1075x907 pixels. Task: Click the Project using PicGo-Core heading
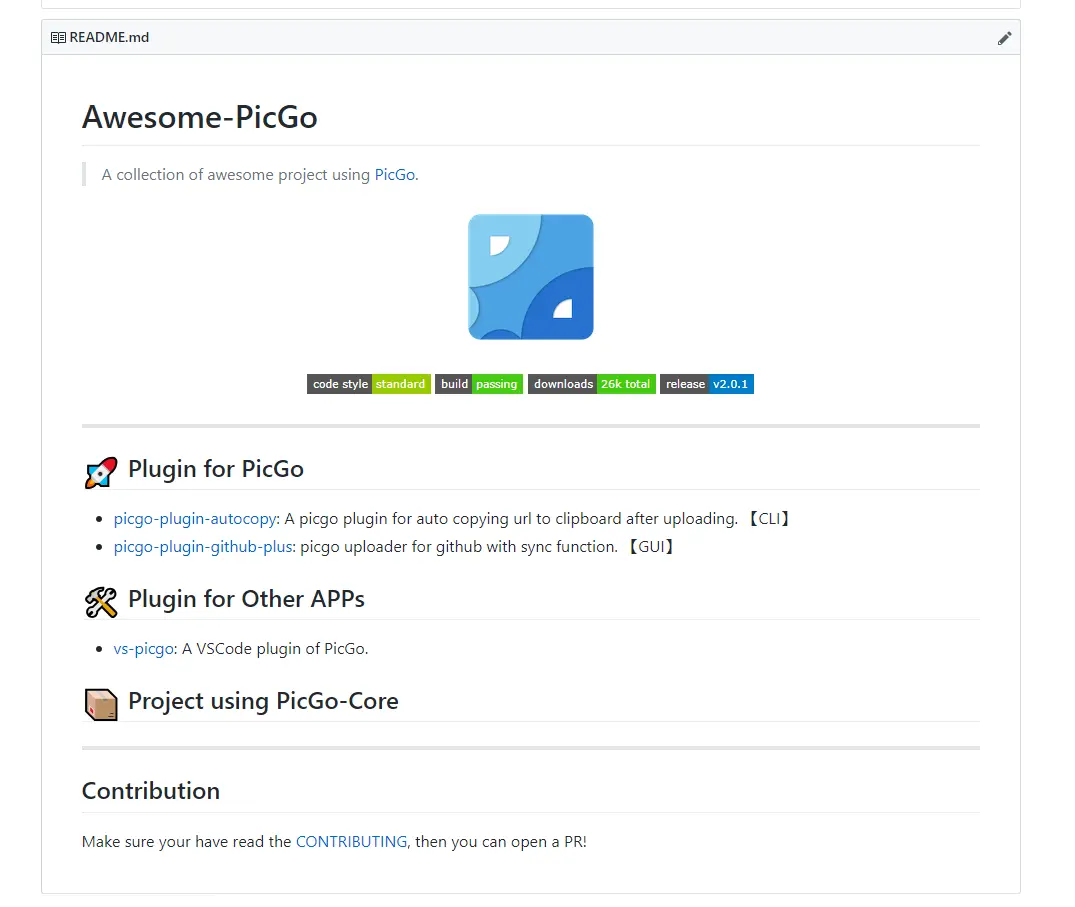[263, 701]
